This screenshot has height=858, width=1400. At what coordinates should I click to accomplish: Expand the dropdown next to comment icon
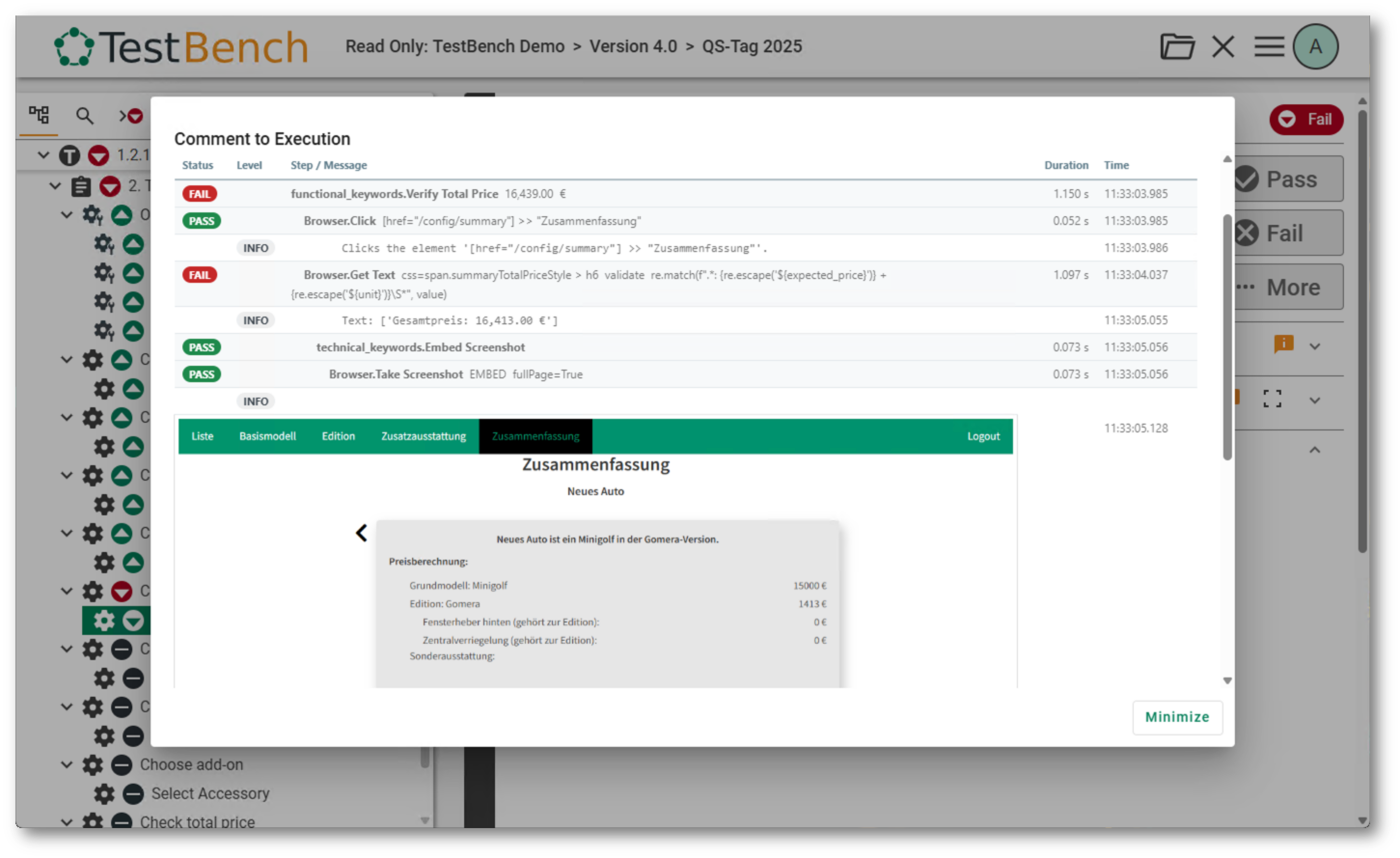1315,346
